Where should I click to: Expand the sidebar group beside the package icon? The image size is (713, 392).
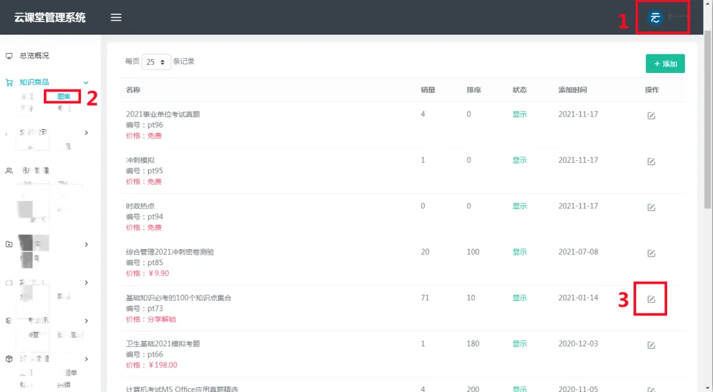86,359
